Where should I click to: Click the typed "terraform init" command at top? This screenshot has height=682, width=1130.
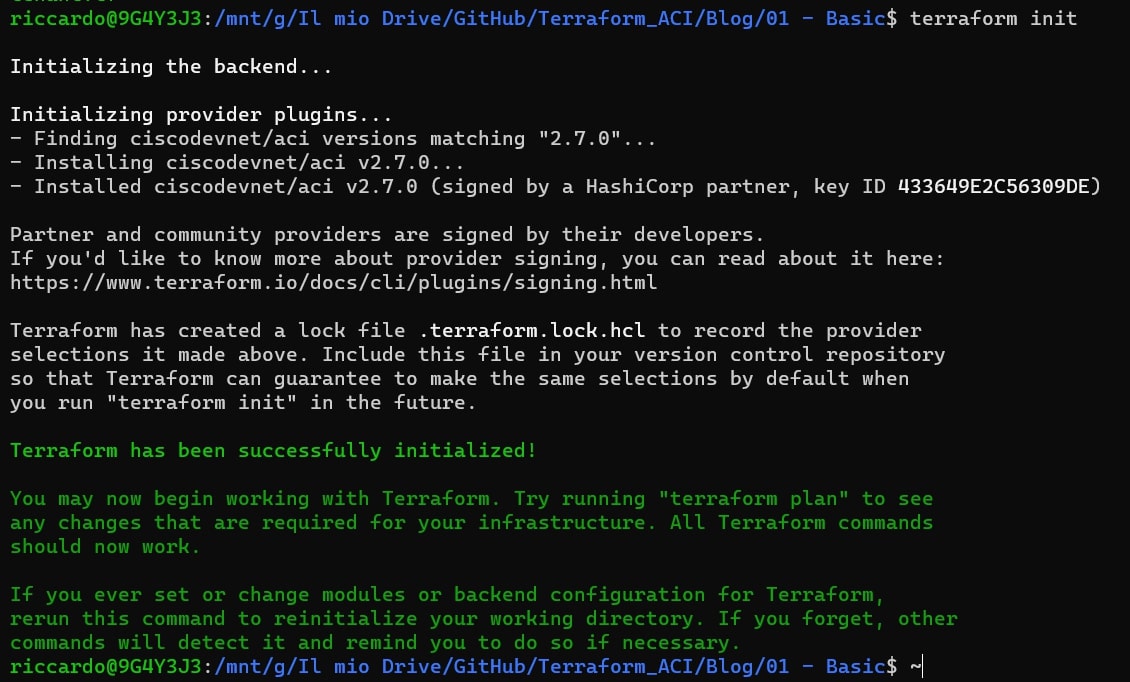point(993,18)
